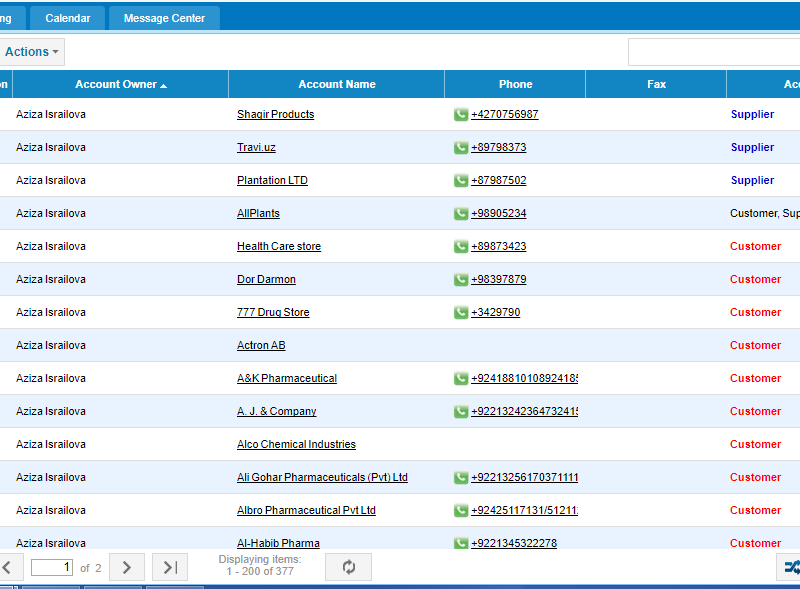800x589 pixels.
Task: Open Actron AB account link
Action: [261, 346]
